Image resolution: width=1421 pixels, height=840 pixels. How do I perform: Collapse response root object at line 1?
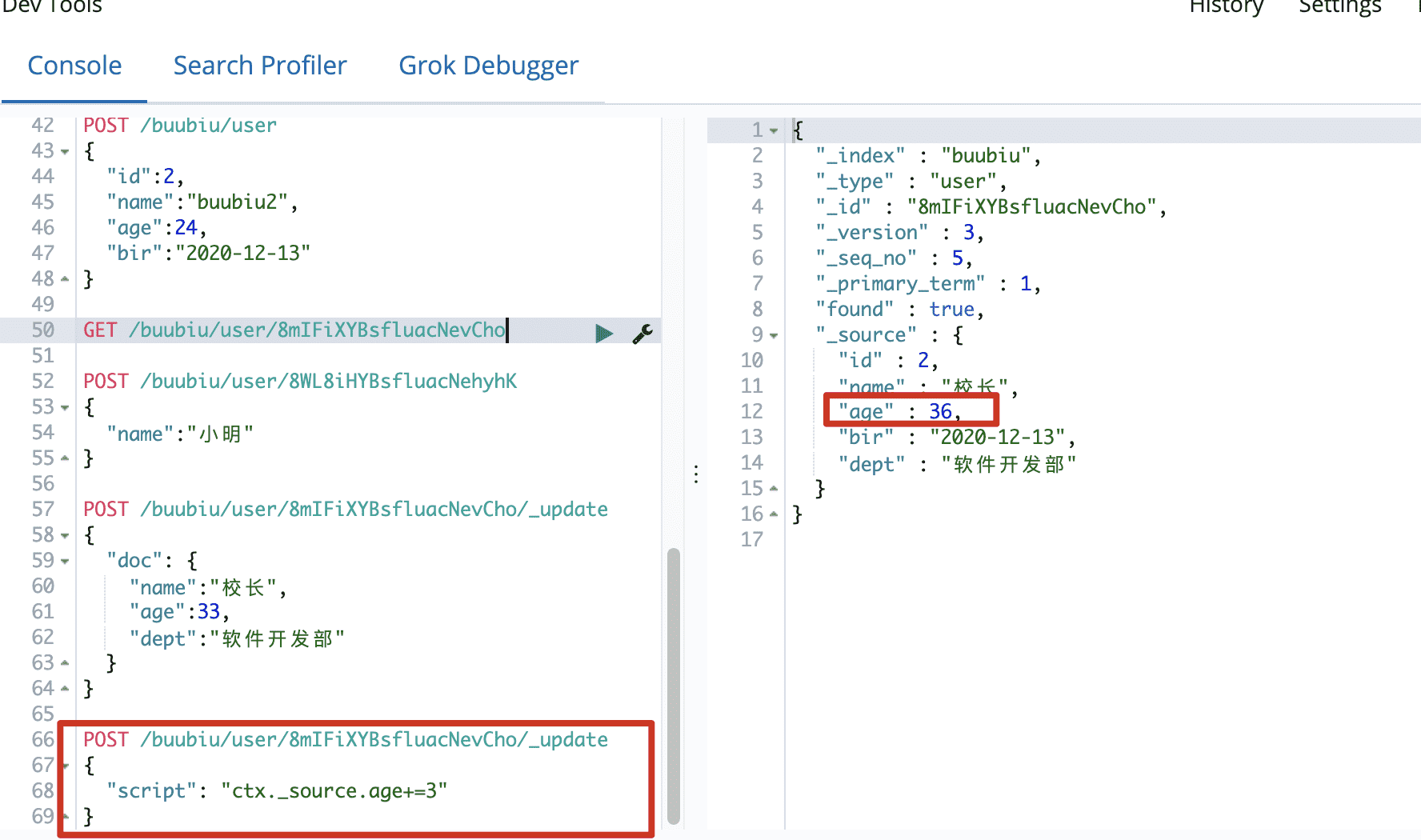coord(774,130)
